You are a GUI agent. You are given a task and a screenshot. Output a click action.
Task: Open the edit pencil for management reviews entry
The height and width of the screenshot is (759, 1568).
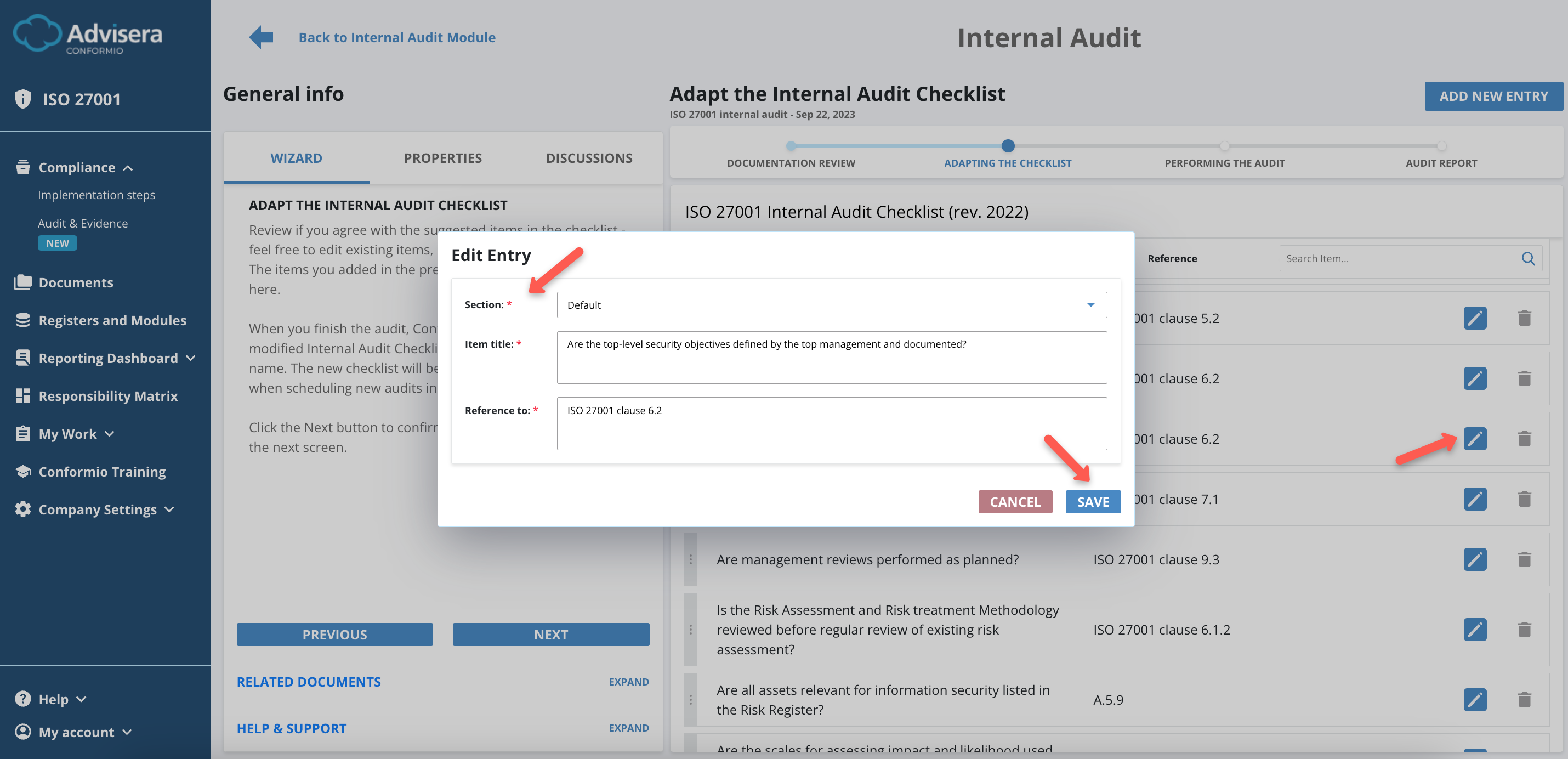click(1474, 559)
